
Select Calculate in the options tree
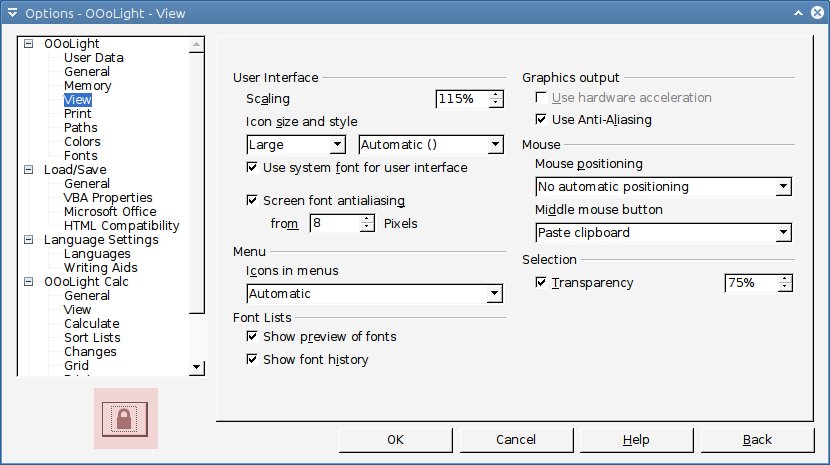tap(92, 324)
